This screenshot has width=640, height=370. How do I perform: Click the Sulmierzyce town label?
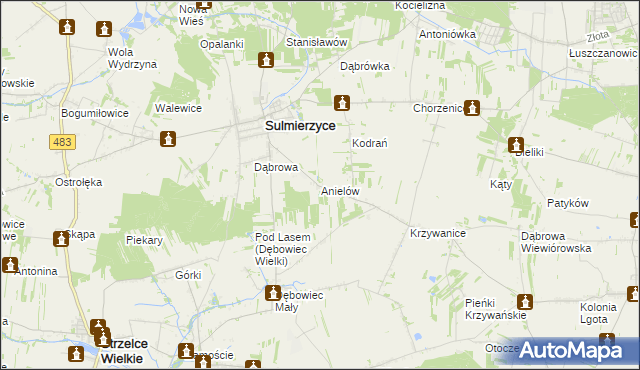pos(300,126)
